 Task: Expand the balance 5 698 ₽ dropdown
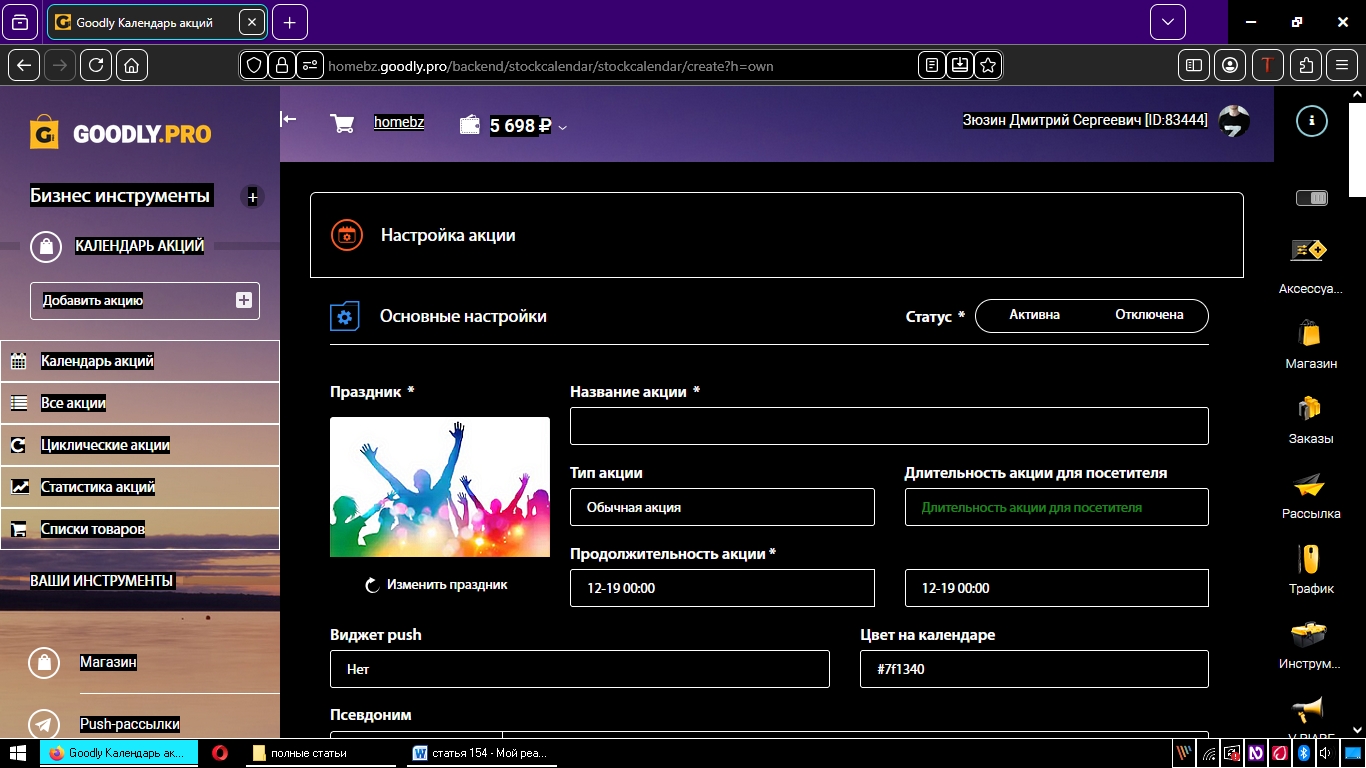[x=563, y=127]
